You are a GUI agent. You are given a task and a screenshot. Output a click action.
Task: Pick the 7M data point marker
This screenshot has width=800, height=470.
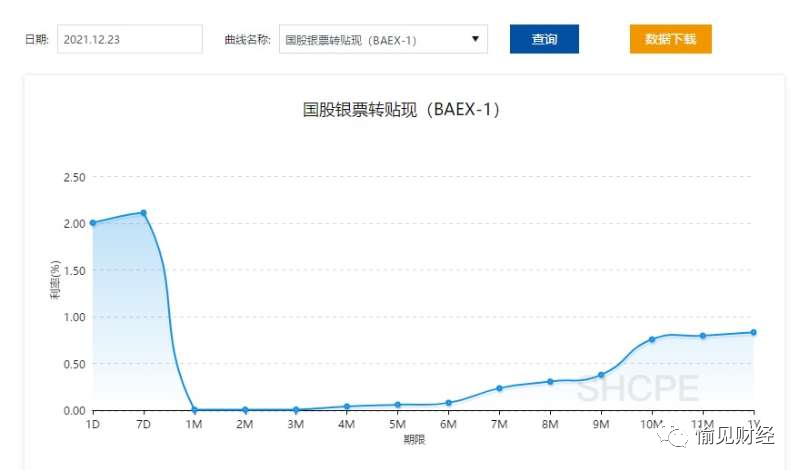[x=500, y=388]
